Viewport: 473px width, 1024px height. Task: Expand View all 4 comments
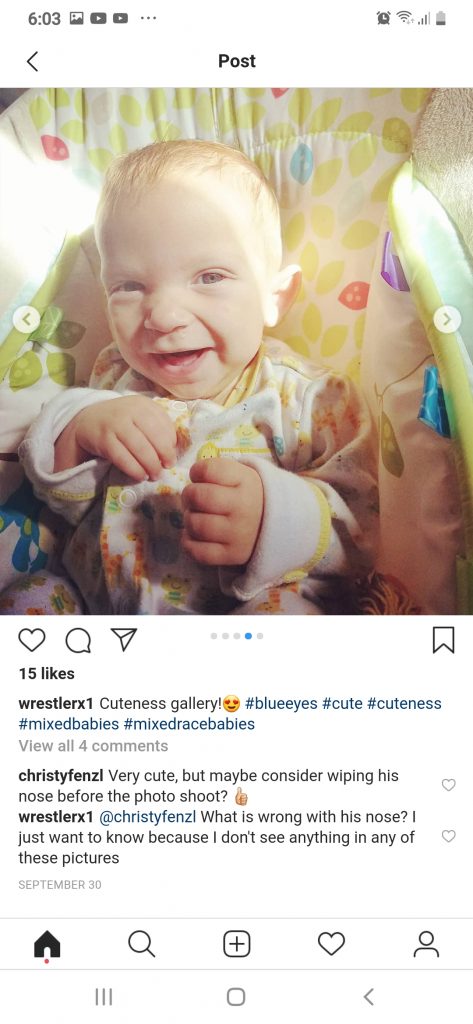click(x=93, y=746)
